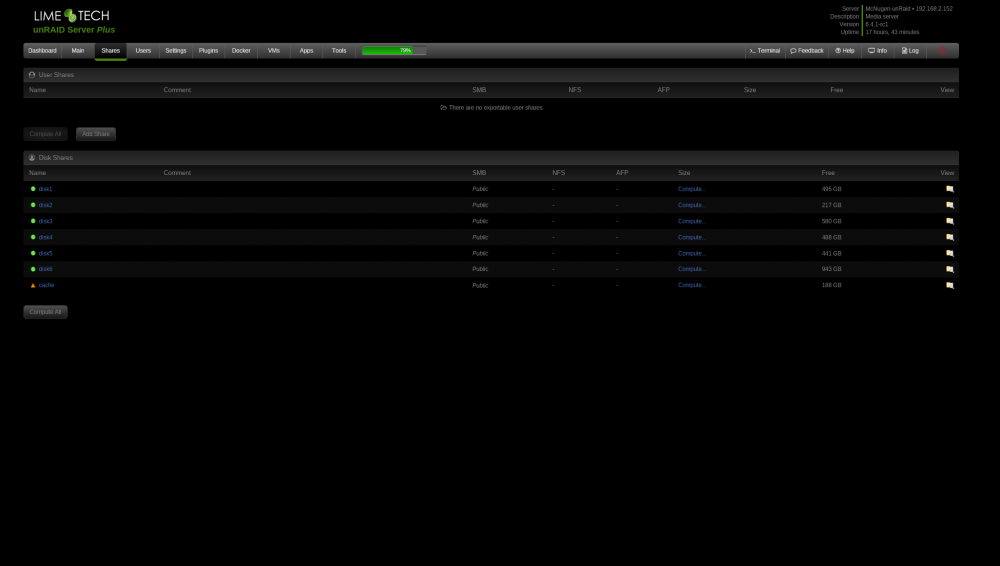Open the Apps tab
The image size is (1000, 566).
pyautogui.click(x=306, y=50)
